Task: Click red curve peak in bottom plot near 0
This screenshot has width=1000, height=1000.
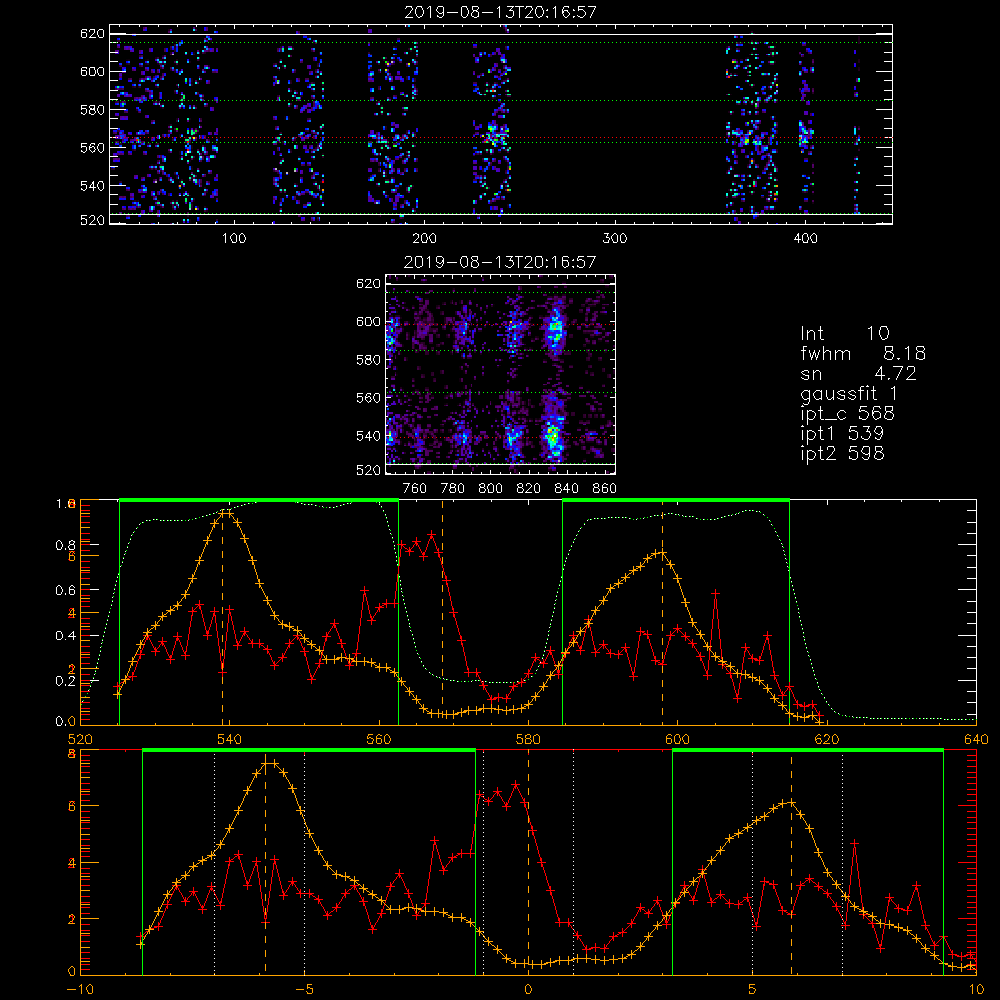Action: point(515,784)
